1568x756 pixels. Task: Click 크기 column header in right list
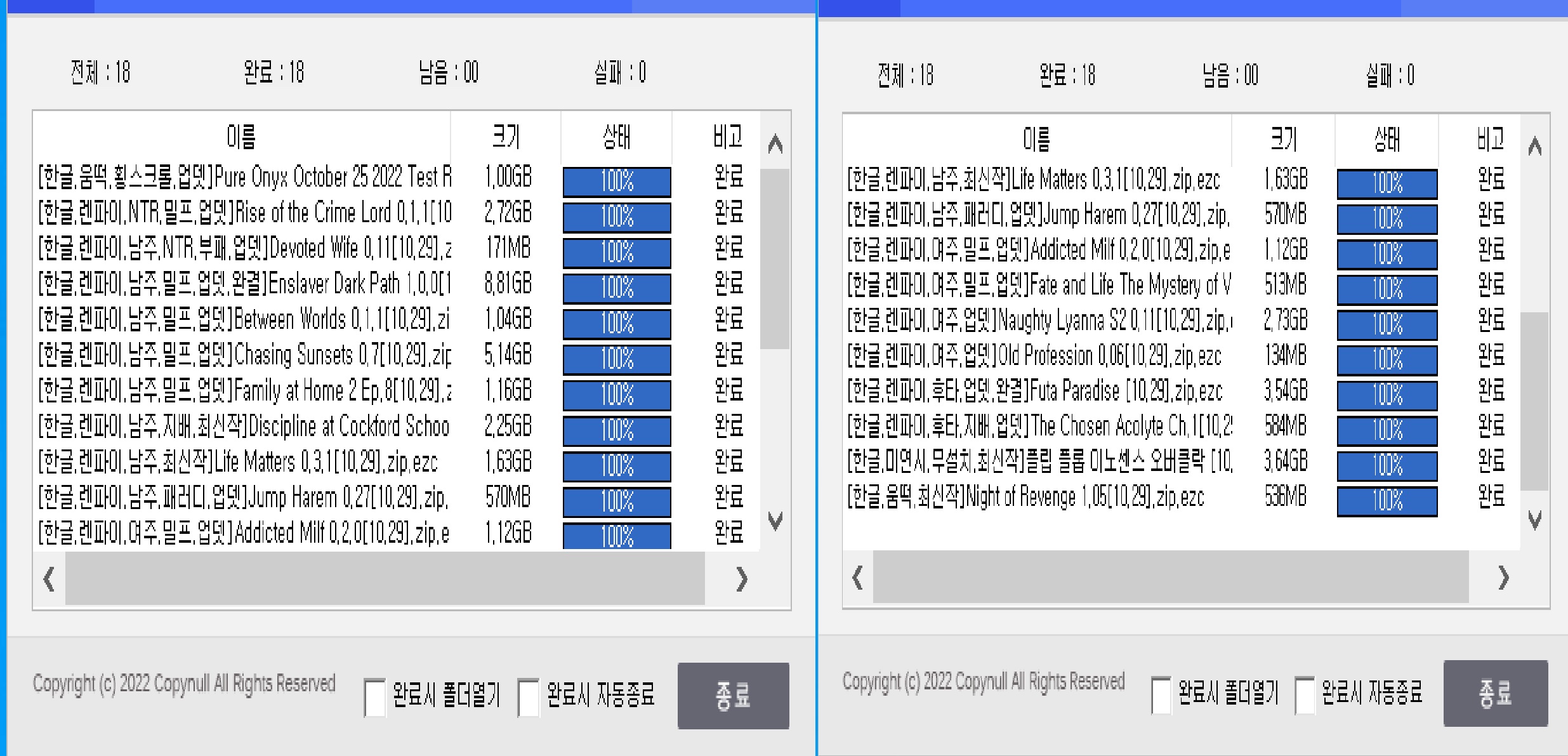click(1283, 139)
